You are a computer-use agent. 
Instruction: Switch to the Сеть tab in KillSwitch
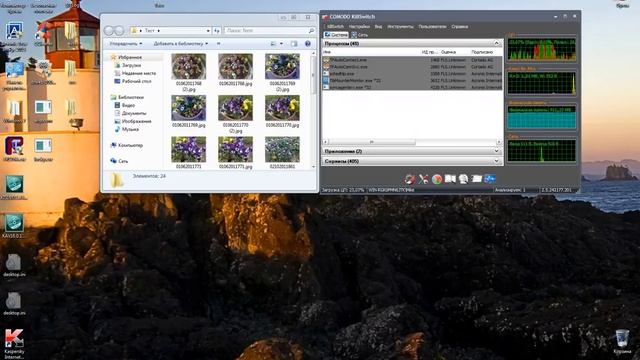pyautogui.click(x=360, y=35)
